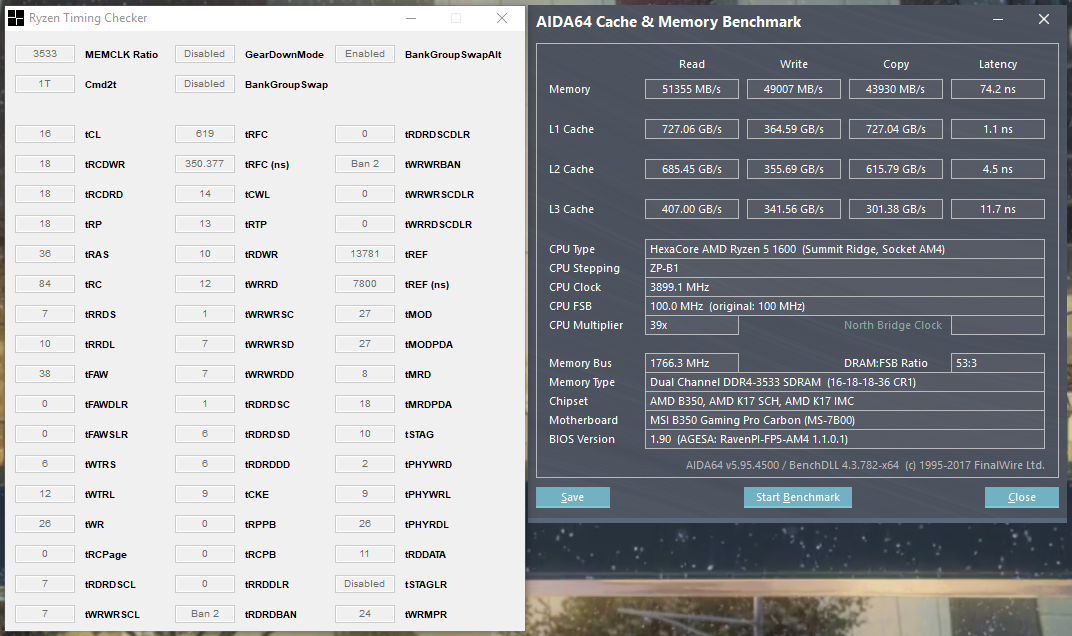Select the CPU Stepping field ZP-B1

pyautogui.click(x=844, y=268)
